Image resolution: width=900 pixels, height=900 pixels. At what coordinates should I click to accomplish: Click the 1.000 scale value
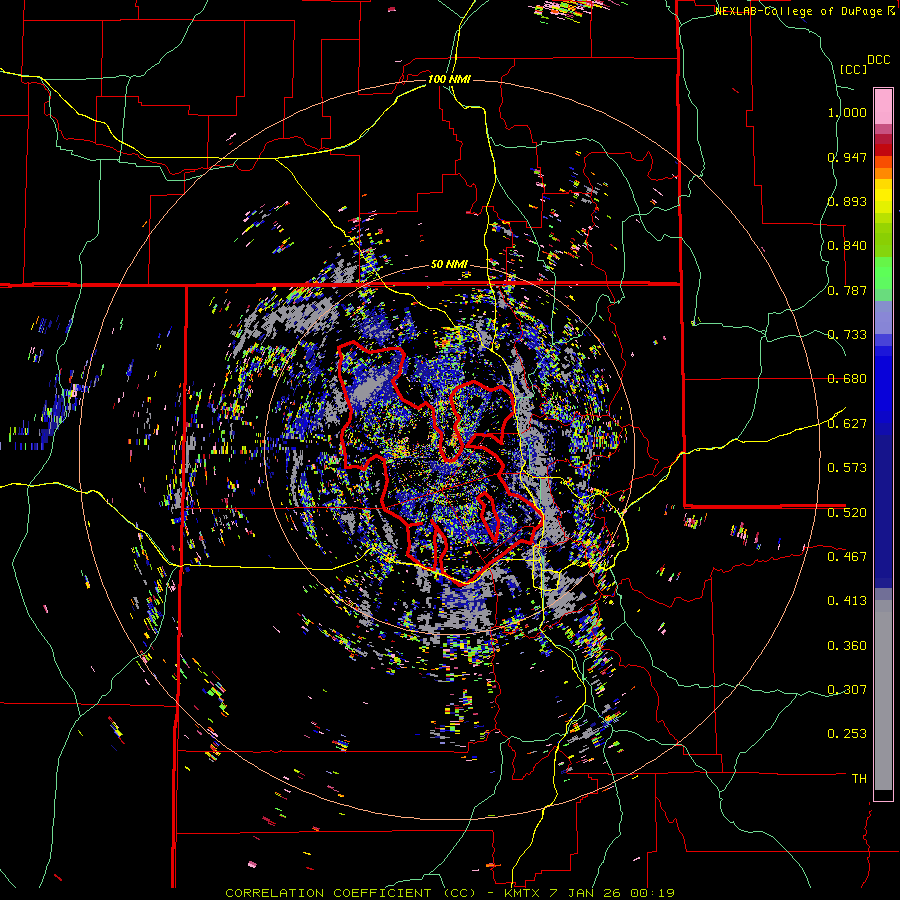[x=847, y=112]
